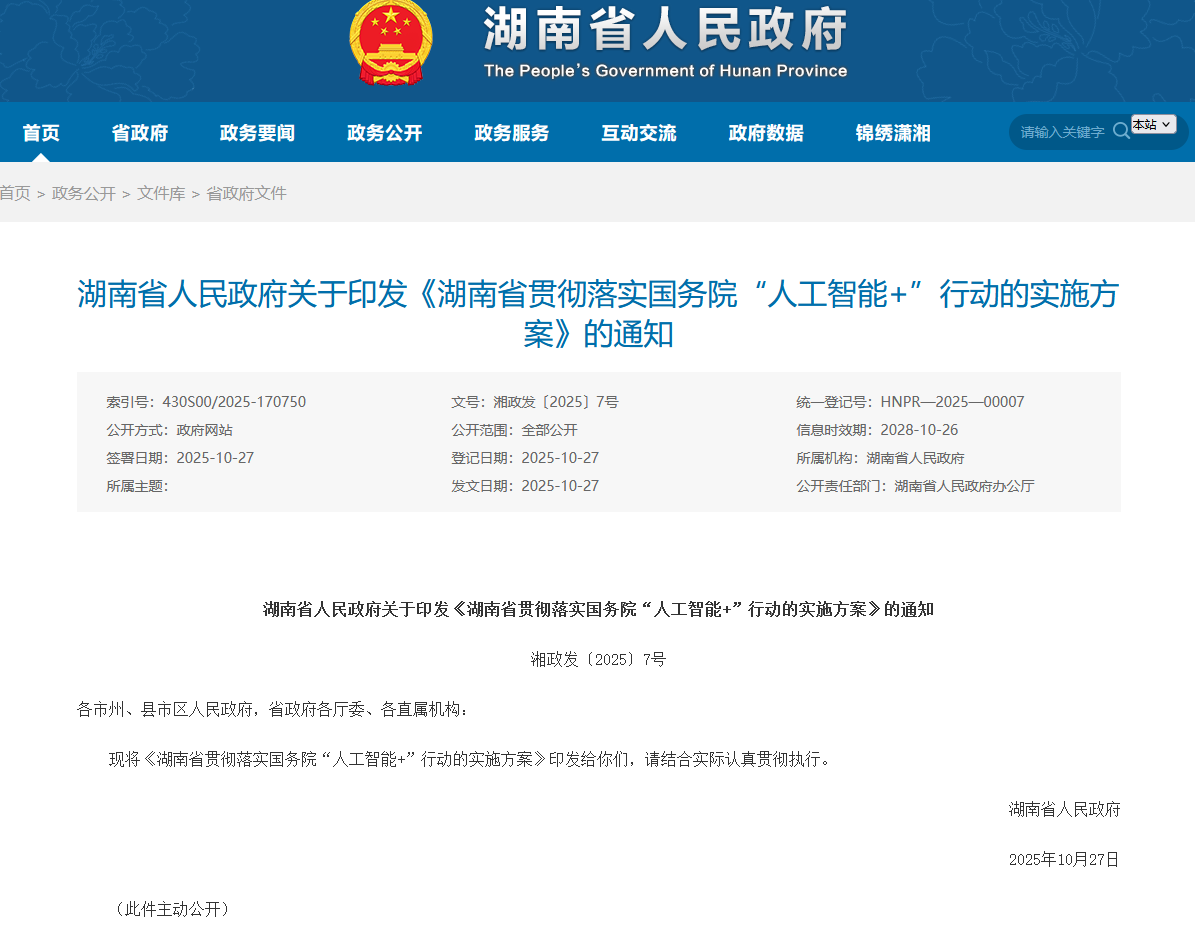
Task: Open the 锦绣潇湘 menu item
Action: (x=893, y=132)
